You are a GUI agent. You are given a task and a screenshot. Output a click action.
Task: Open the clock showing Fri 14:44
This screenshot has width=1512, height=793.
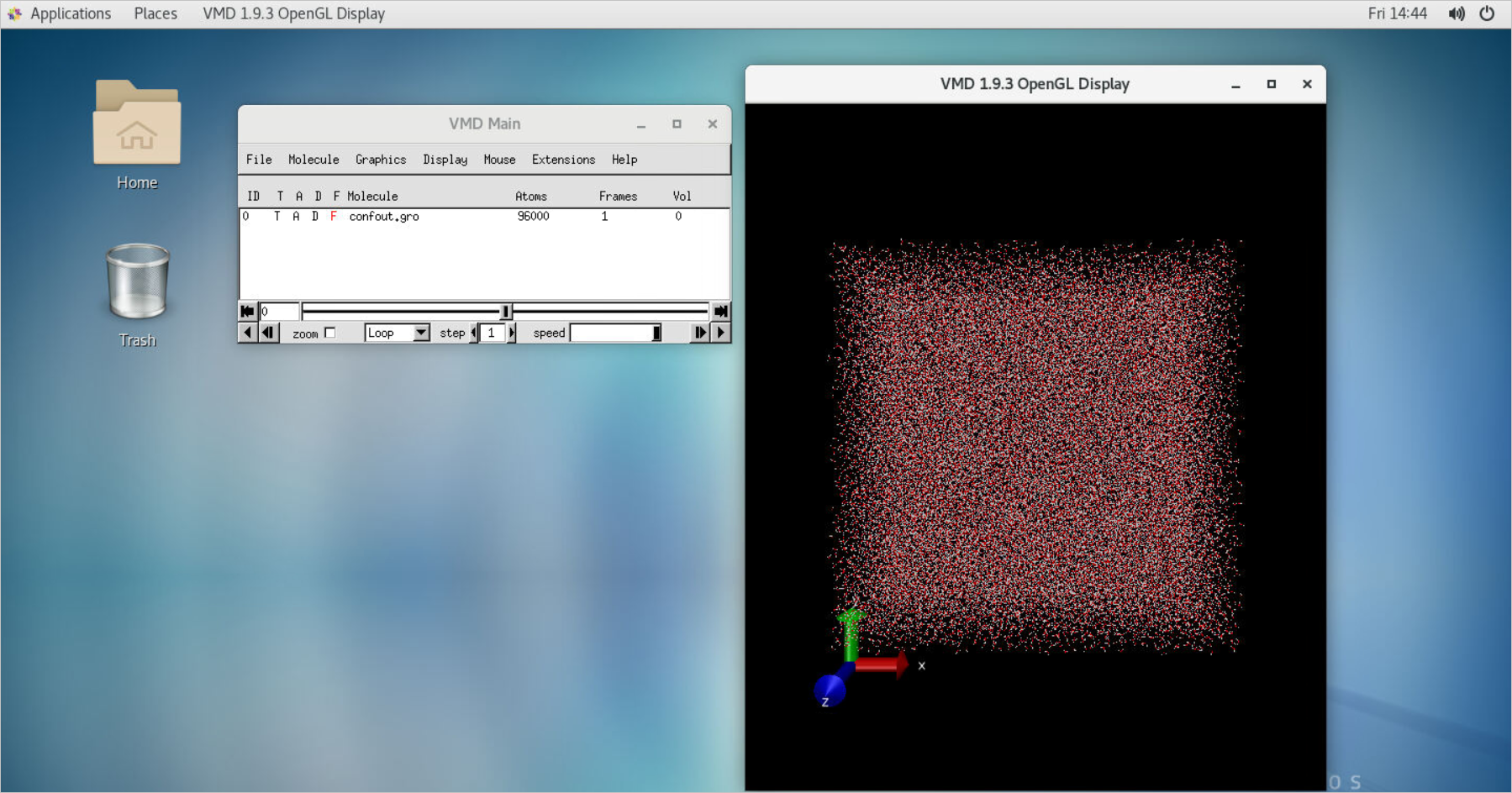(x=1397, y=13)
